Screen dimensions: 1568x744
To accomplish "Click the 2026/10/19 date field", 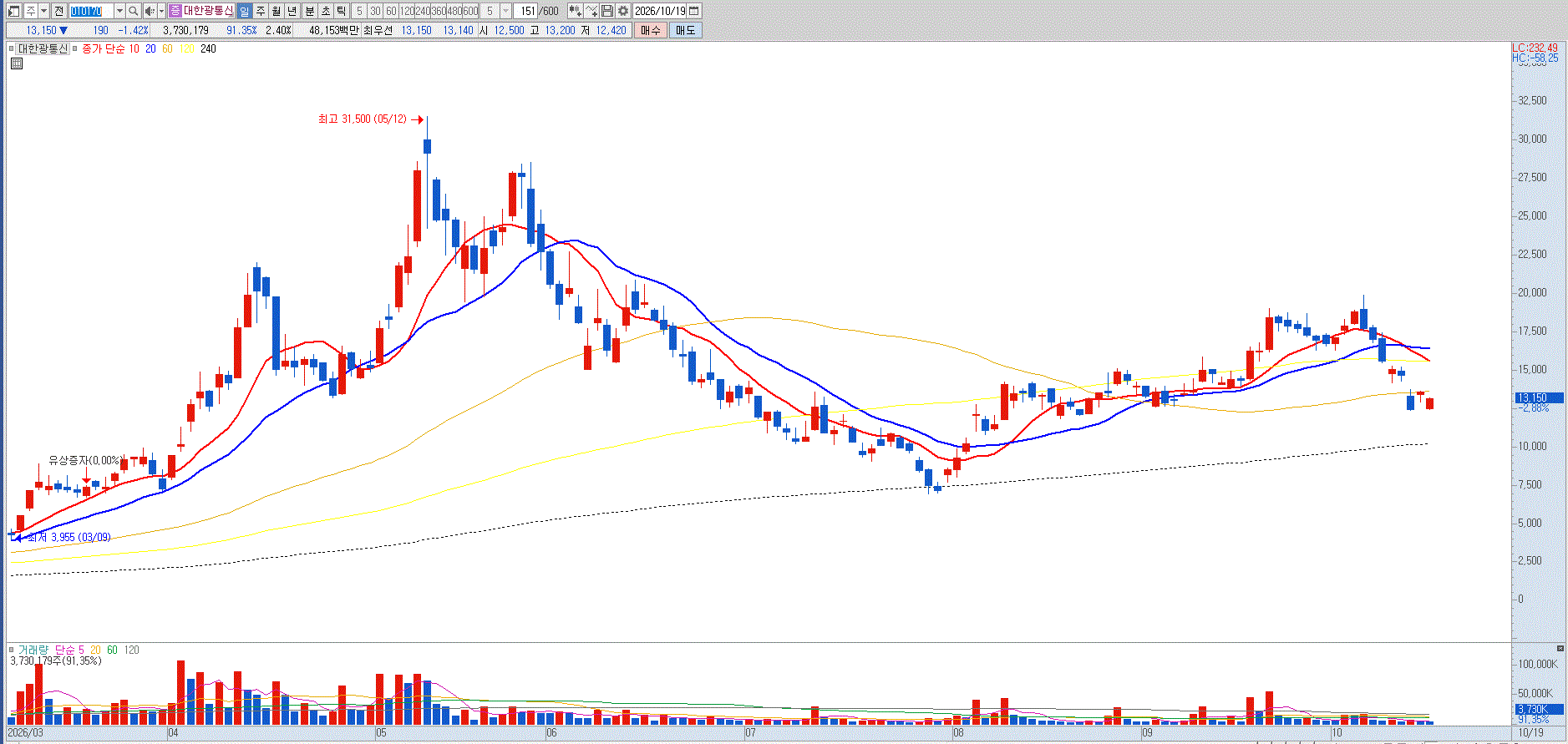I will (x=660, y=11).
